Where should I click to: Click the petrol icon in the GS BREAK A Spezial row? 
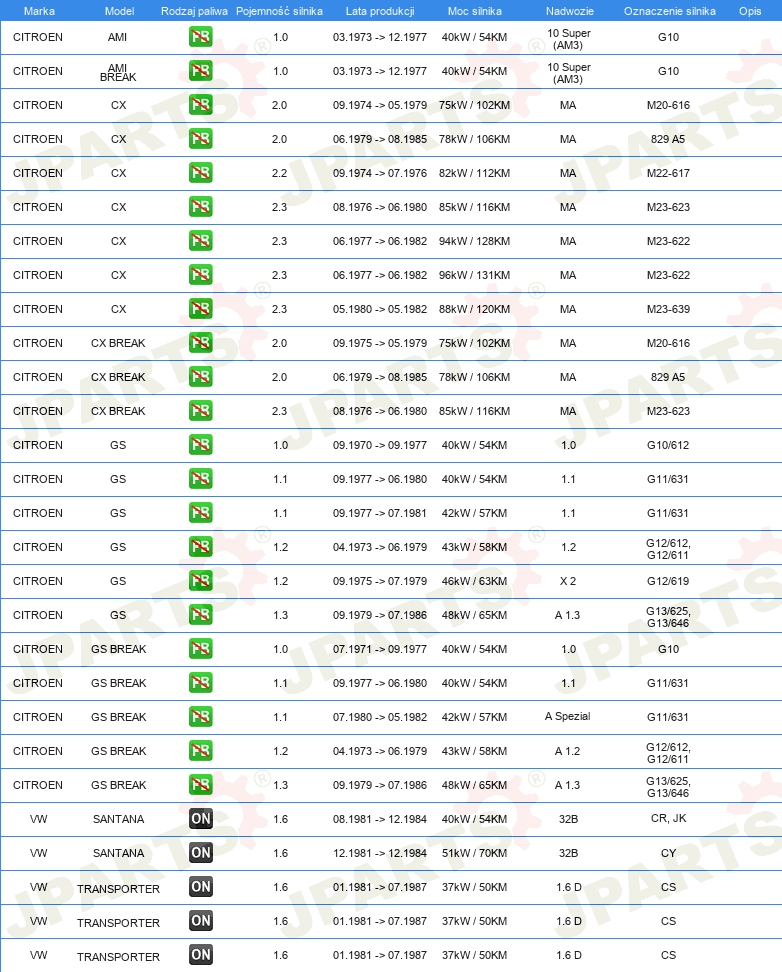(x=200, y=717)
